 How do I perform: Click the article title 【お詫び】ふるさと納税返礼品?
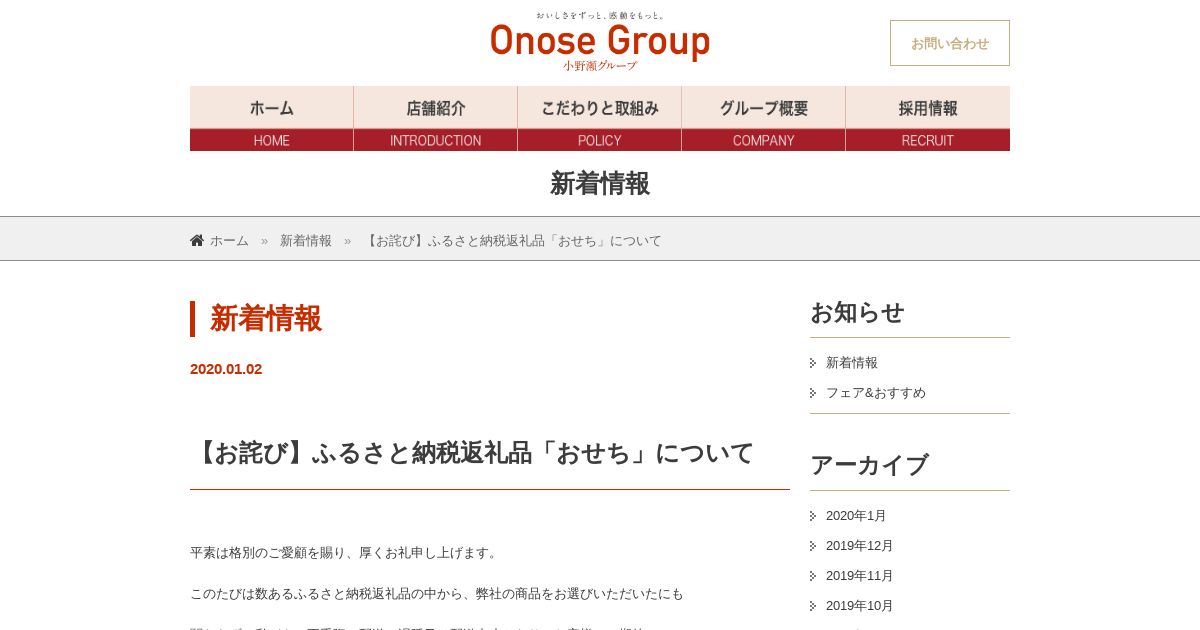click(x=472, y=453)
